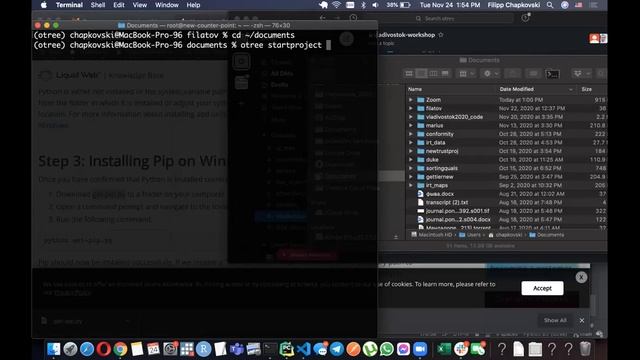This screenshot has width=640, height=360.
Task: Expand the Zoom folder
Action: (x=411, y=100)
